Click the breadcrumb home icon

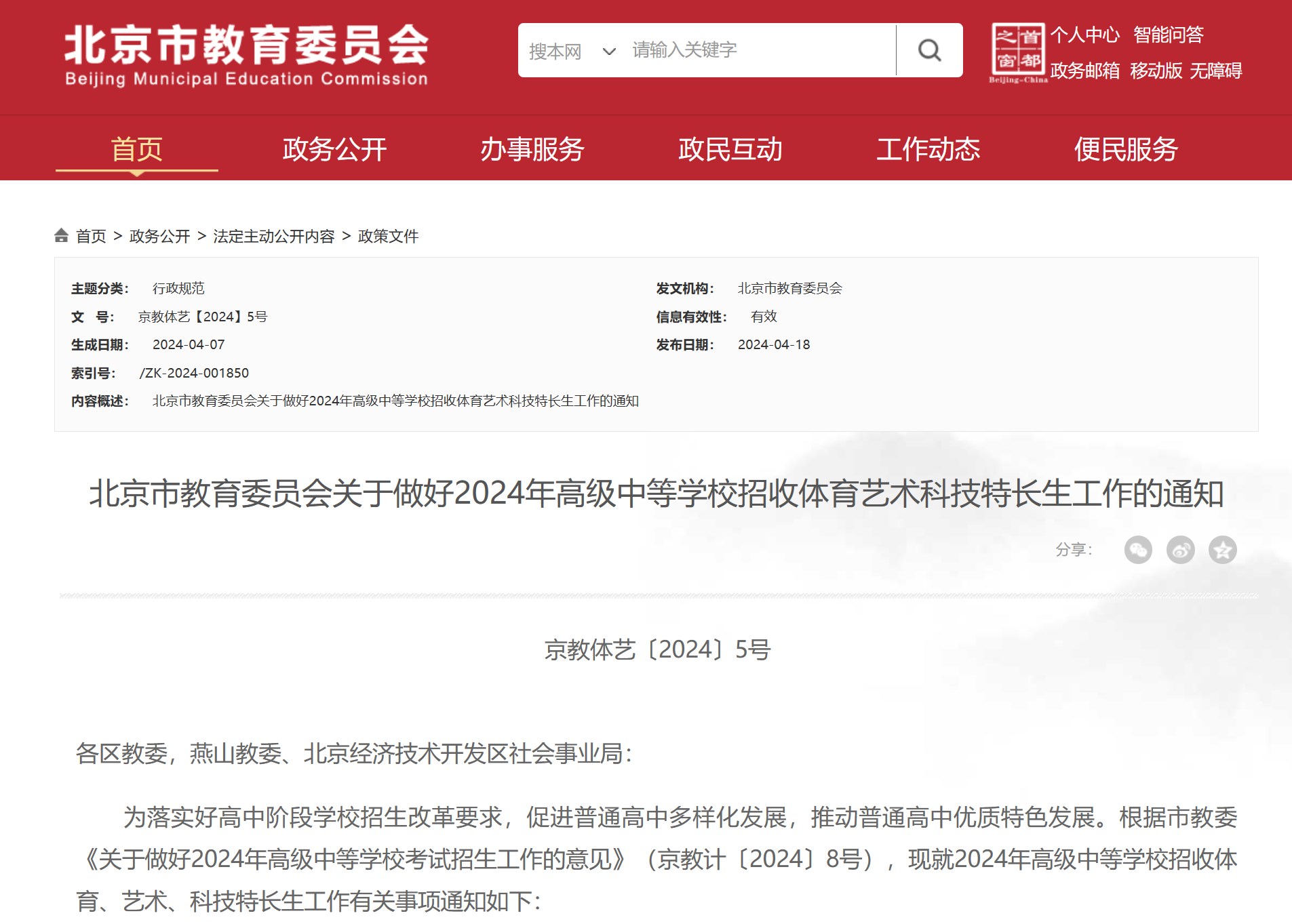(x=61, y=235)
